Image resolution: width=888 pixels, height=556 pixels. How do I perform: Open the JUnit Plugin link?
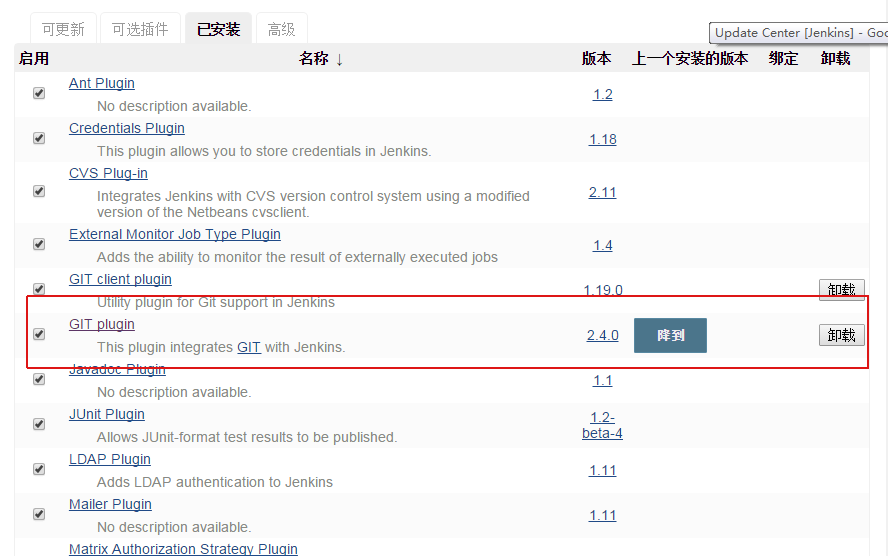point(107,414)
